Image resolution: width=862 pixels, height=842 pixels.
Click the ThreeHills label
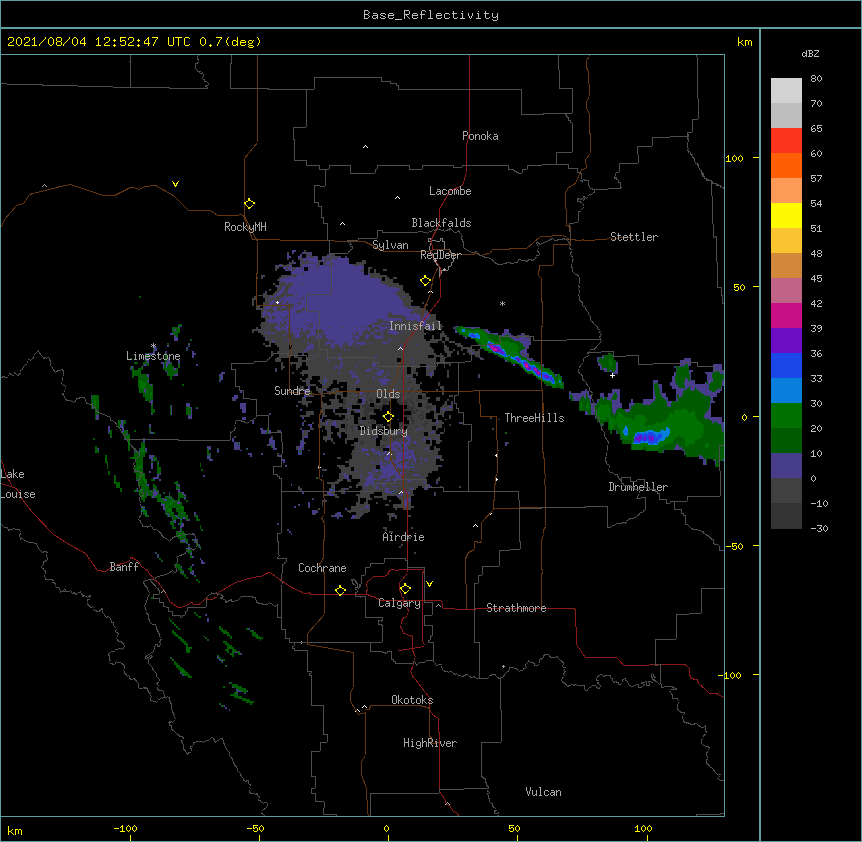534,418
